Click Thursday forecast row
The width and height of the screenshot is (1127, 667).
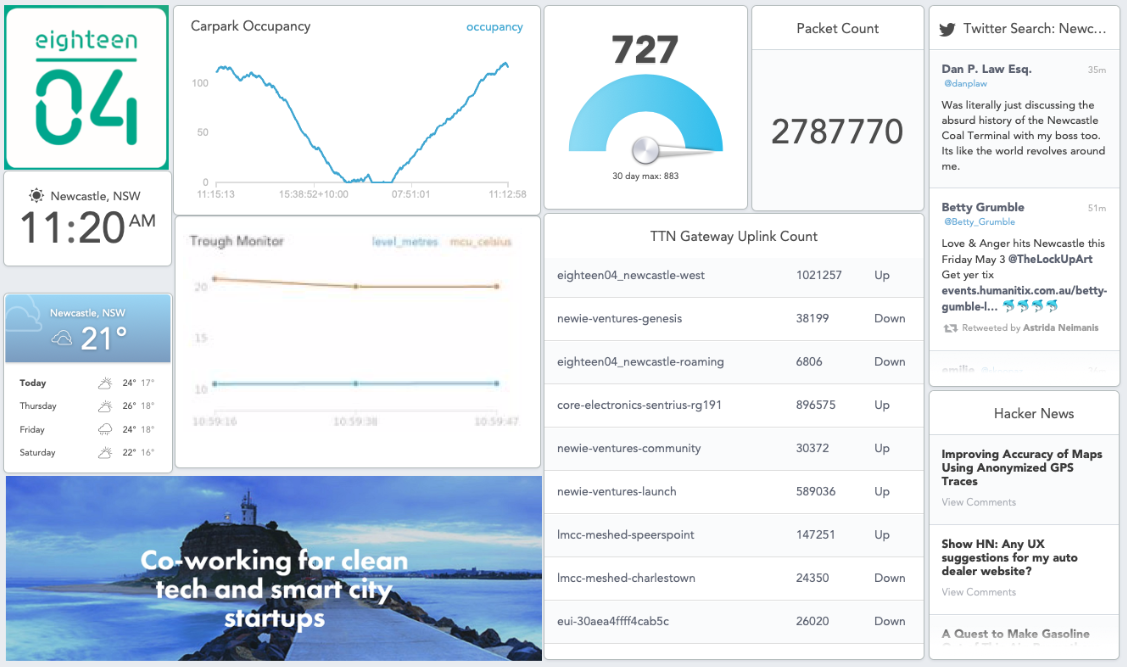87,406
